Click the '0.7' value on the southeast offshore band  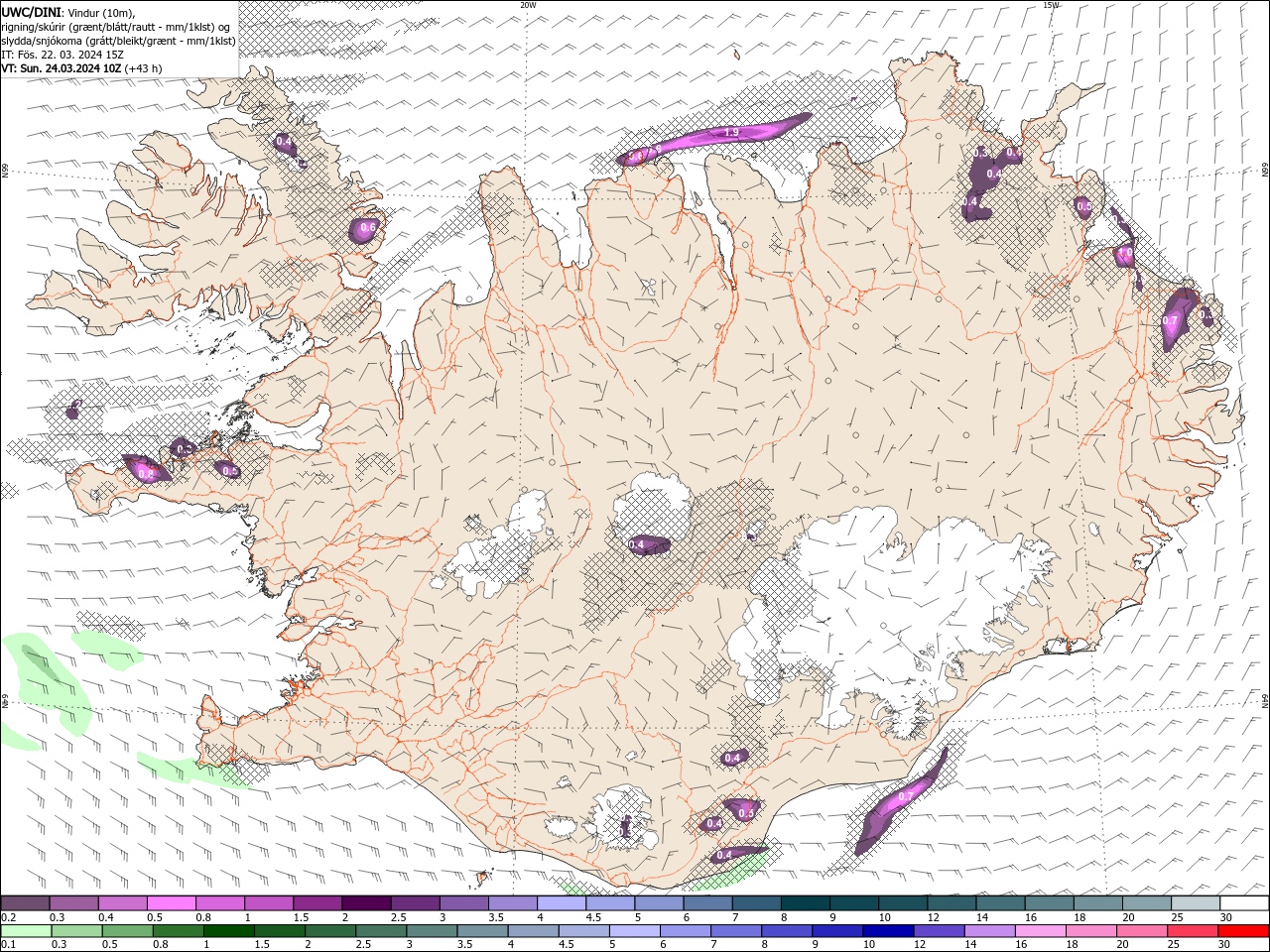click(x=905, y=796)
